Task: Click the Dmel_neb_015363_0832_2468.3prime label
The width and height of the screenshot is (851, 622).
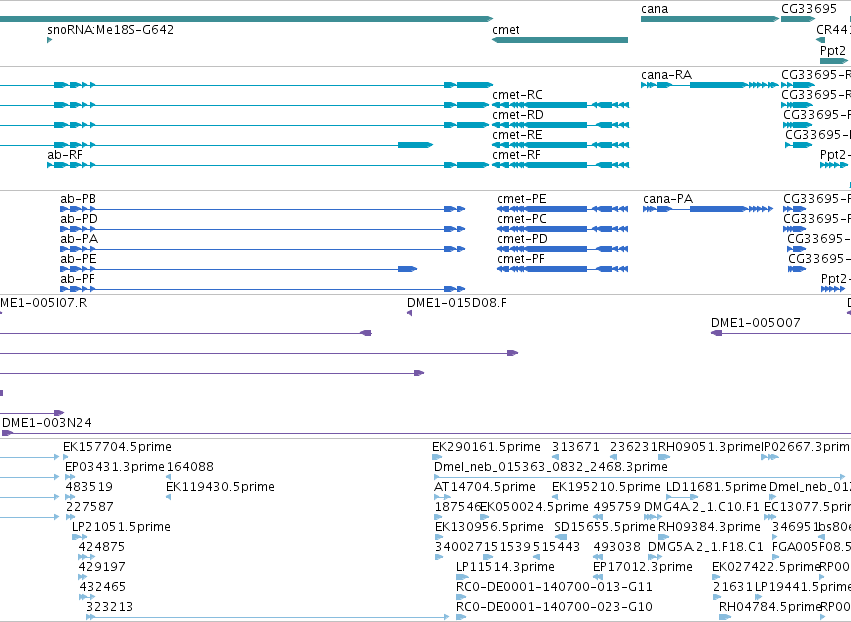Action: (551, 467)
